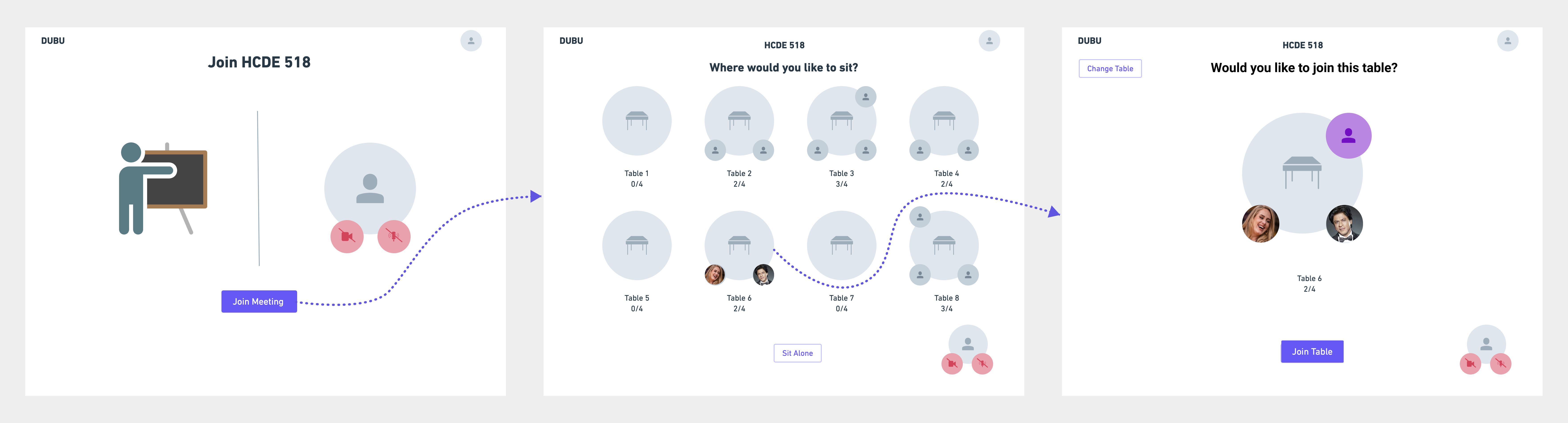Click the DUBU logo on the seating screen
This screenshot has width=1568, height=423.
click(571, 41)
